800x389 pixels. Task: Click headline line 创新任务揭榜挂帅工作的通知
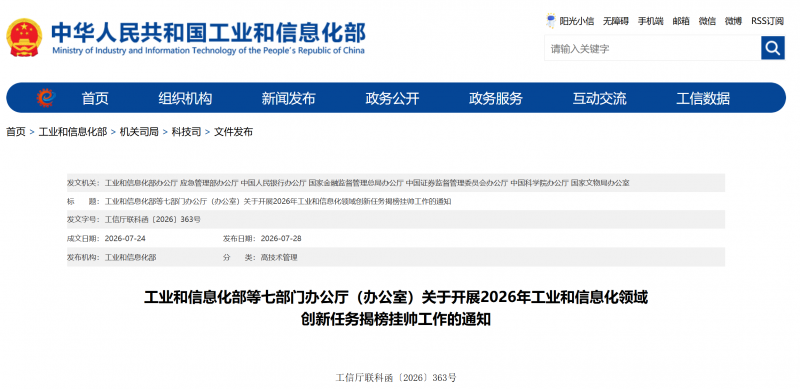pyautogui.click(x=395, y=320)
